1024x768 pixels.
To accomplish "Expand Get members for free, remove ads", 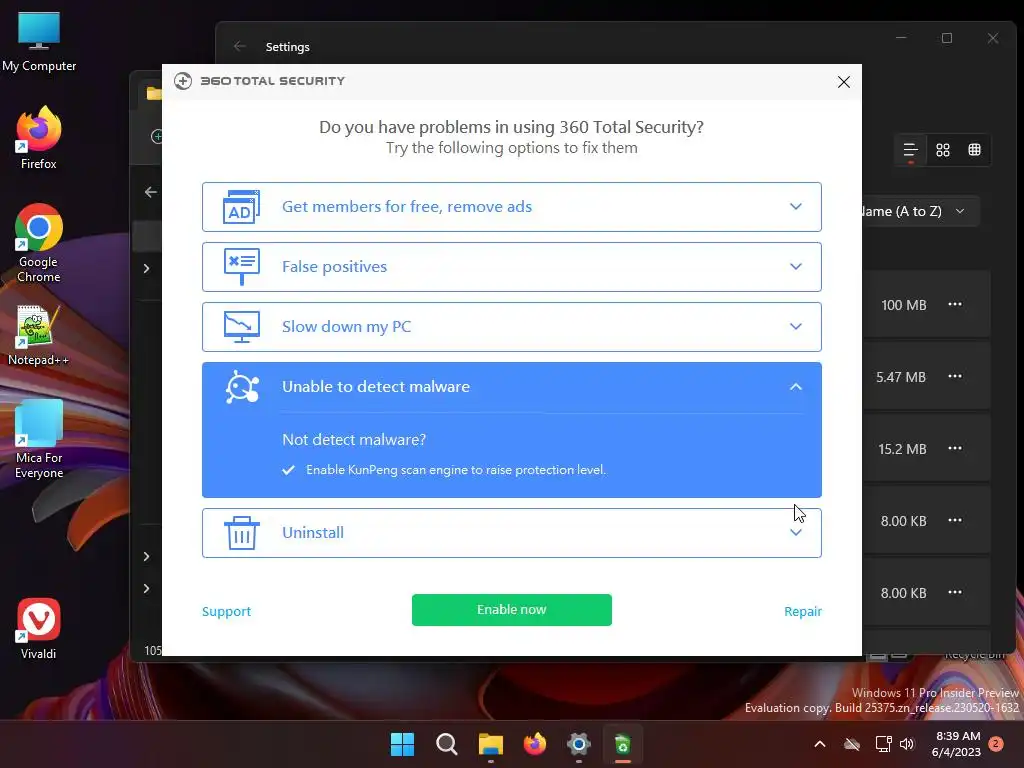I will 795,206.
